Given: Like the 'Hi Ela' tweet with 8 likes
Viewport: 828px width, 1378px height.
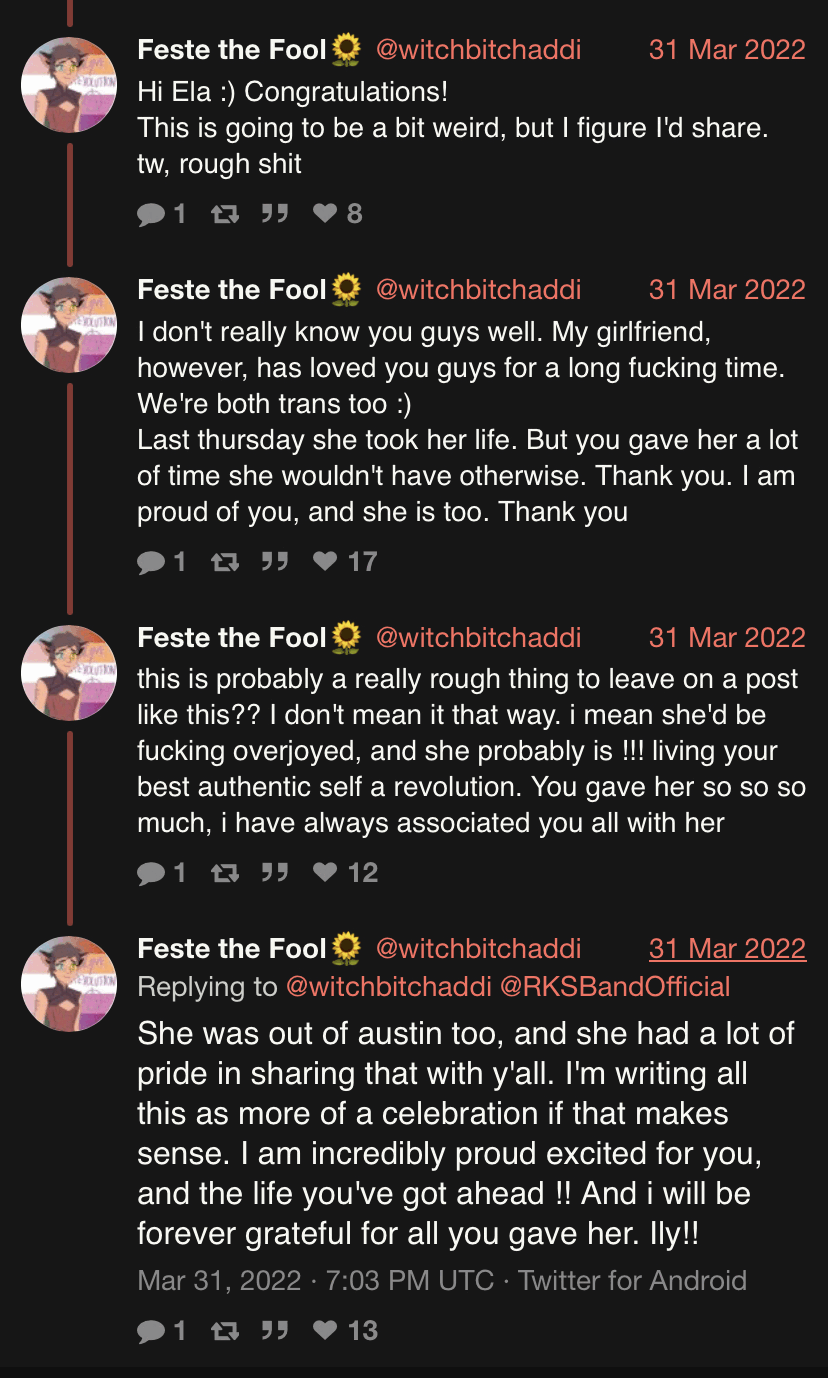Looking at the screenshot, I should coord(325,213).
